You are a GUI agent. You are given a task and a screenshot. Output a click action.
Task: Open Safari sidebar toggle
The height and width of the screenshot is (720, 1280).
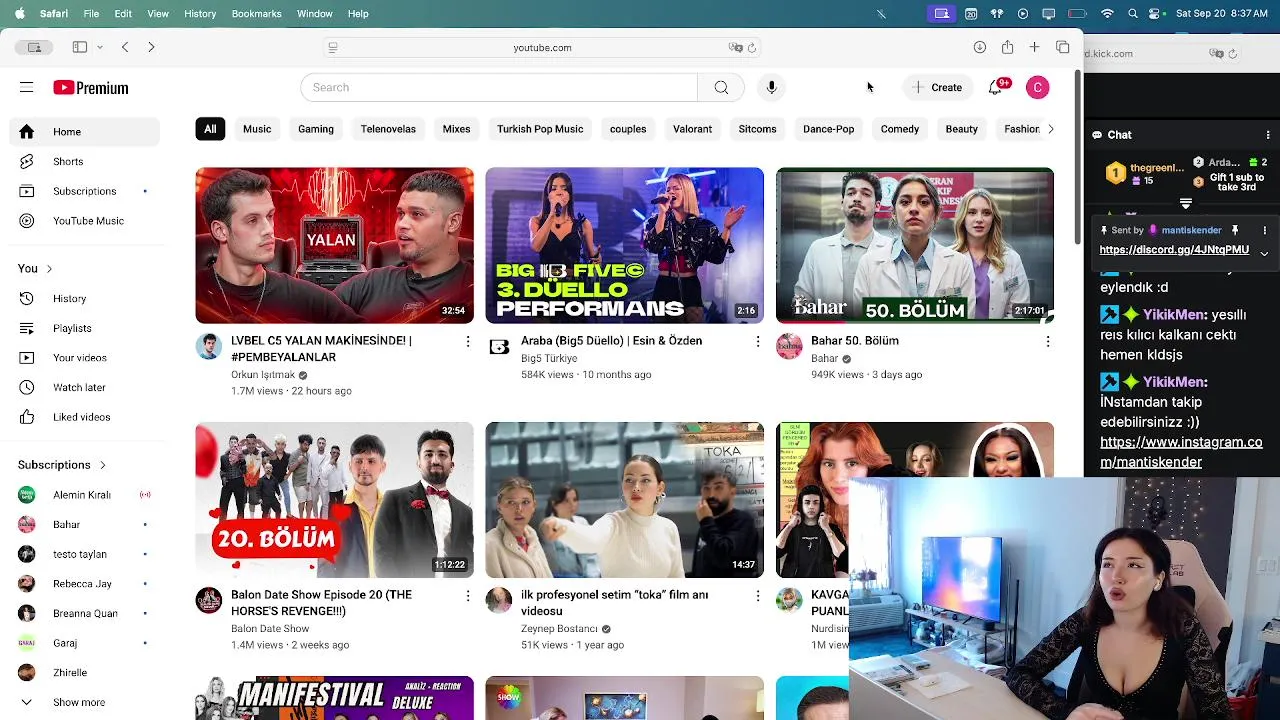click(x=80, y=47)
